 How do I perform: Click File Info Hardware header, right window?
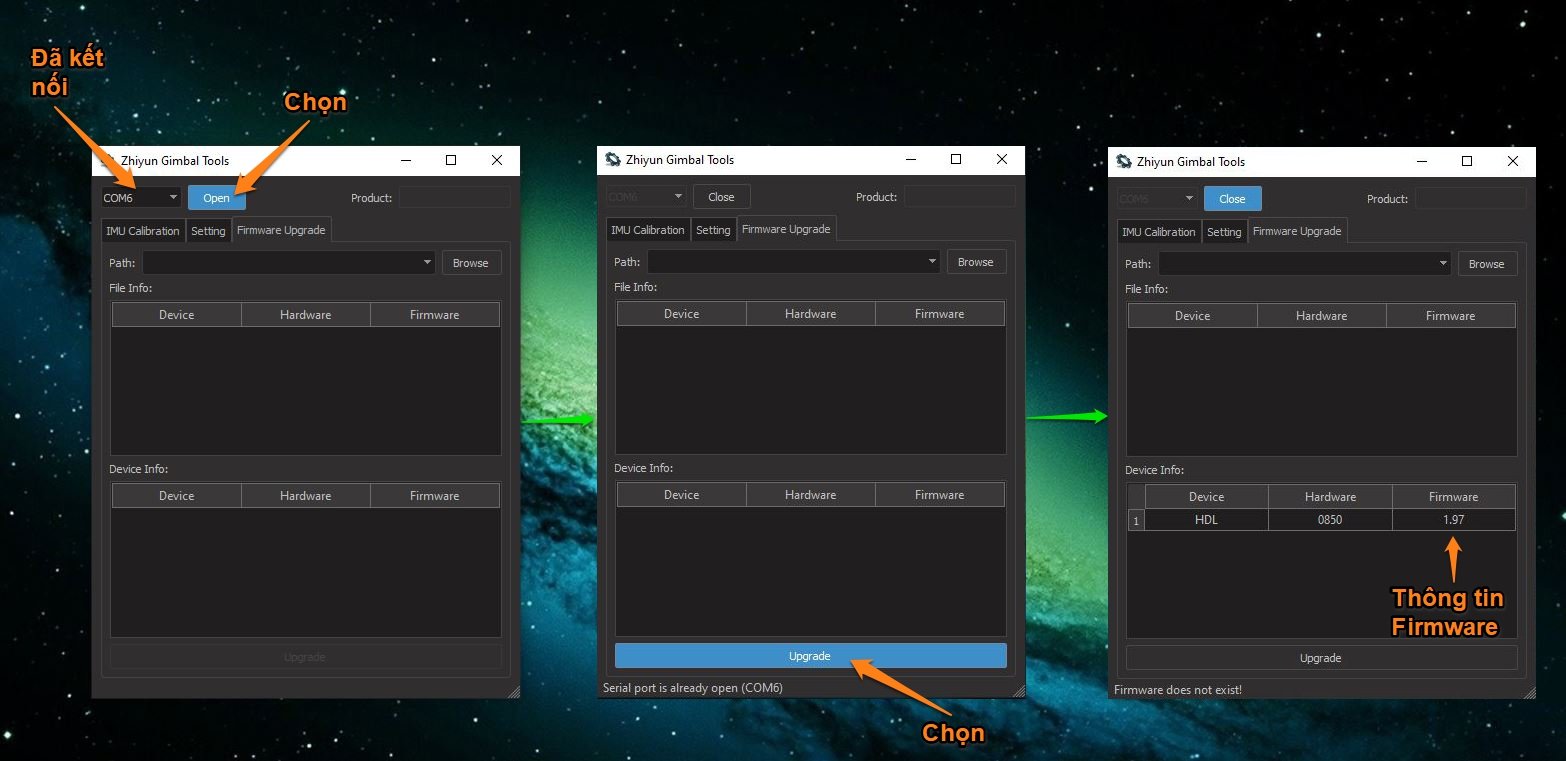(1322, 316)
